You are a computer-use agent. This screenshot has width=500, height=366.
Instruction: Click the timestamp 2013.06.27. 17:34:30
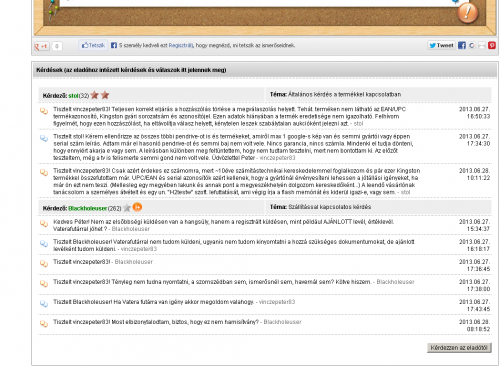pyautogui.click(x=474, y=140)
